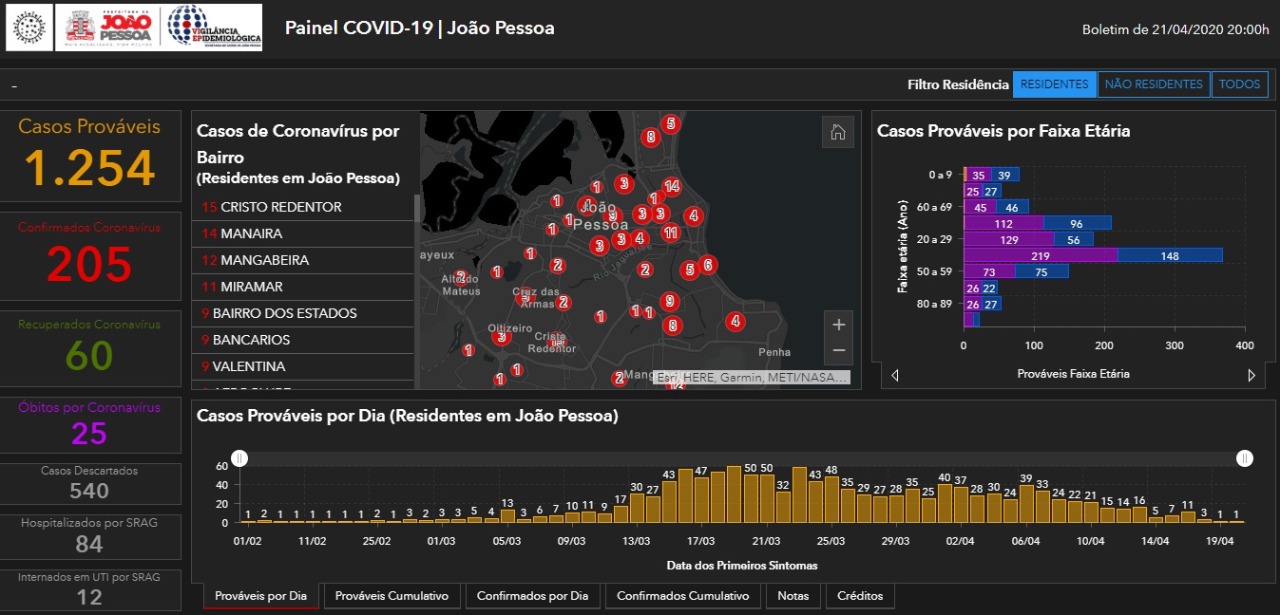Click the daily bar labeled 40

[x=944, y=504]
